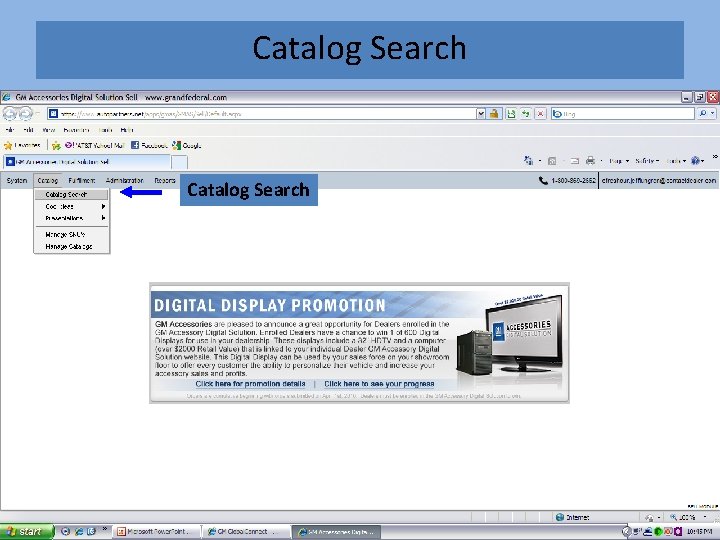Click the phone icon next to 1-800 number

point(543,180)
